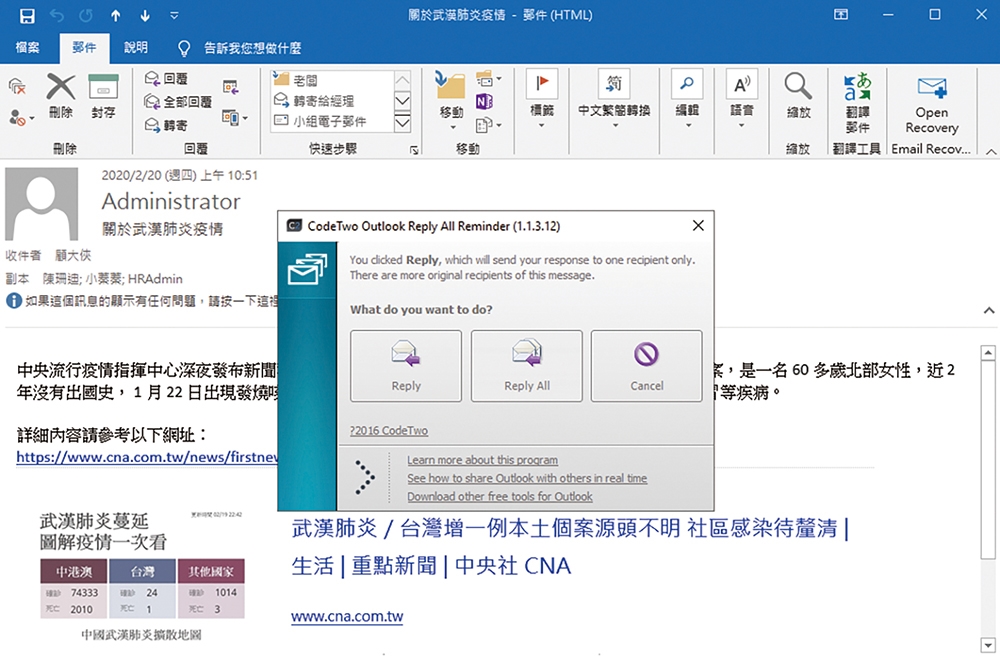This screenshot has width=1000, height=662.
Task: Undo the last action in the title bar
Action: click(57, 16)
